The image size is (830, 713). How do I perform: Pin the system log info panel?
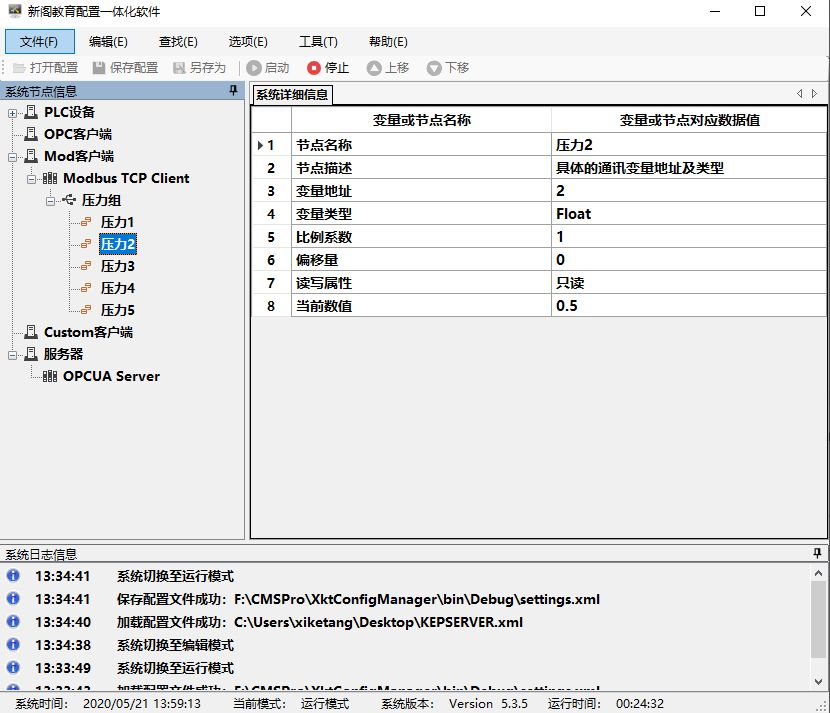(818, 554)
